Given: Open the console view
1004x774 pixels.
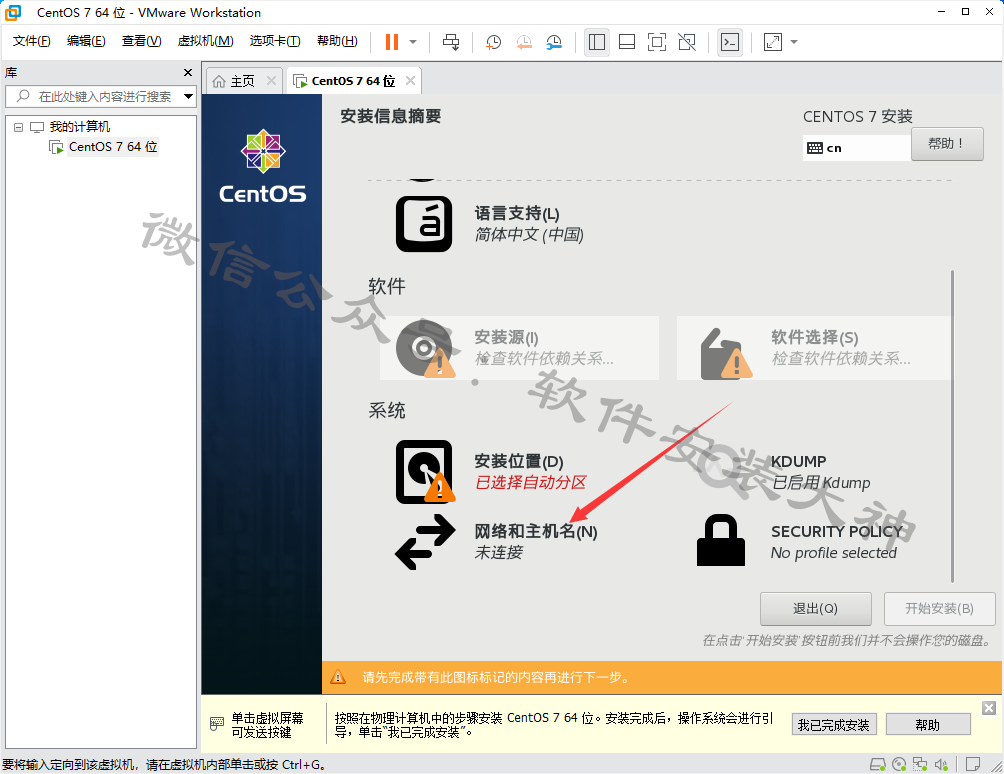Looking at the screenshot, I should coord(730,42).
